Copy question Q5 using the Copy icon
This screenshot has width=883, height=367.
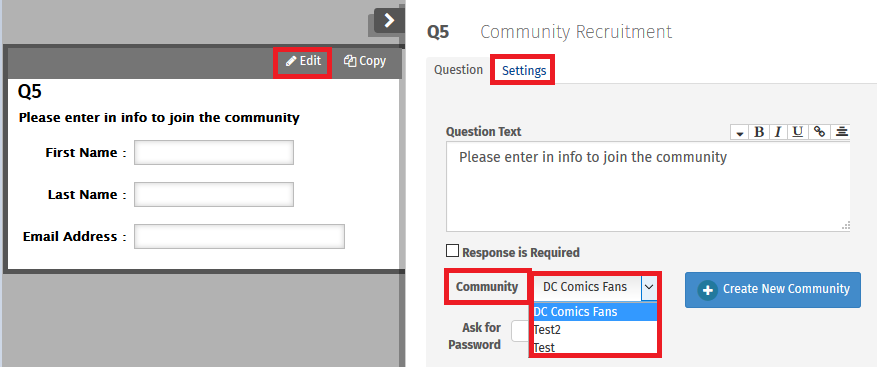[x=365, y=61]
